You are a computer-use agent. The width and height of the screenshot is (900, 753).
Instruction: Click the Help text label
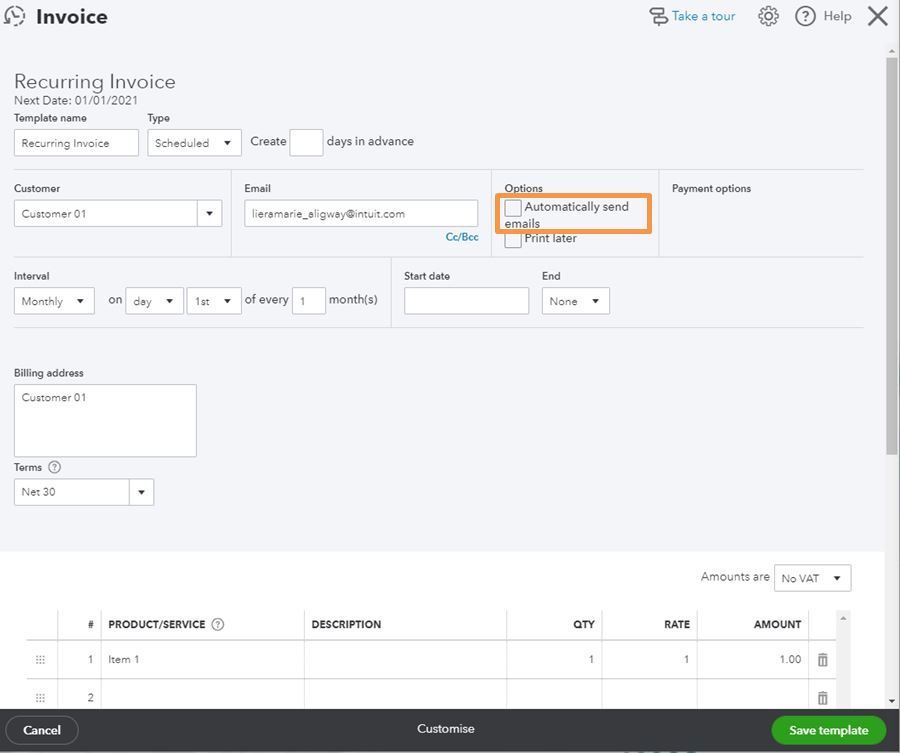837,16
